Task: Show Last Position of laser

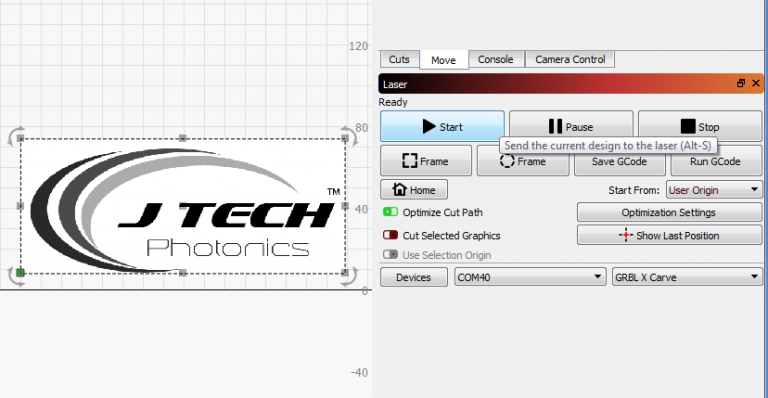Action: 669,235
